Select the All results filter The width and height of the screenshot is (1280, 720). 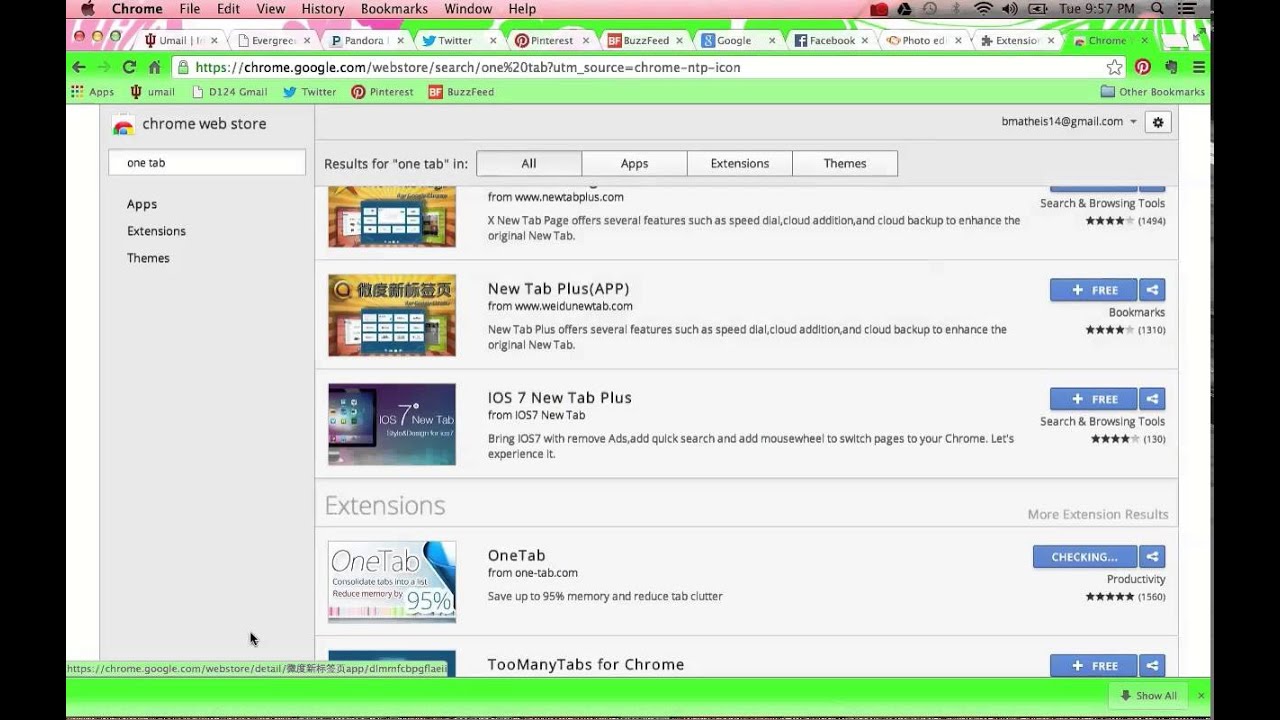(528, 163)
